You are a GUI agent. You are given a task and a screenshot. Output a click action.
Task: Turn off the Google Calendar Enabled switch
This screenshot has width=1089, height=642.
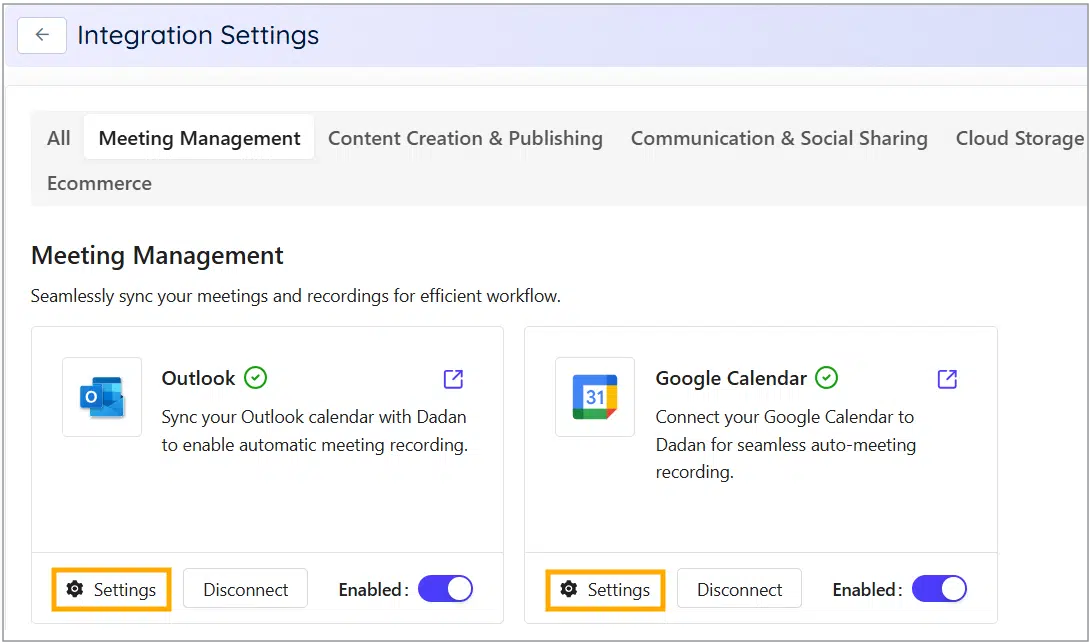click(939, 589)
